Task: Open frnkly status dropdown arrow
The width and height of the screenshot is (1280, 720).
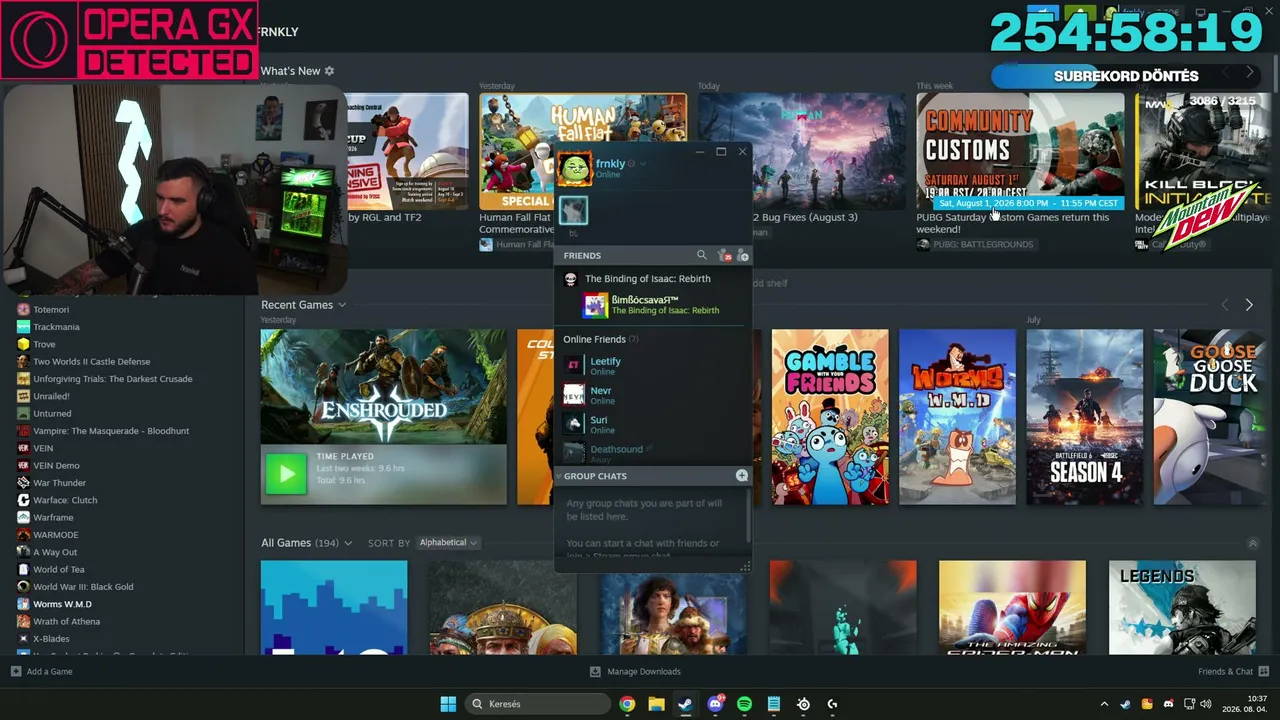Action: (x=643, y=164)
